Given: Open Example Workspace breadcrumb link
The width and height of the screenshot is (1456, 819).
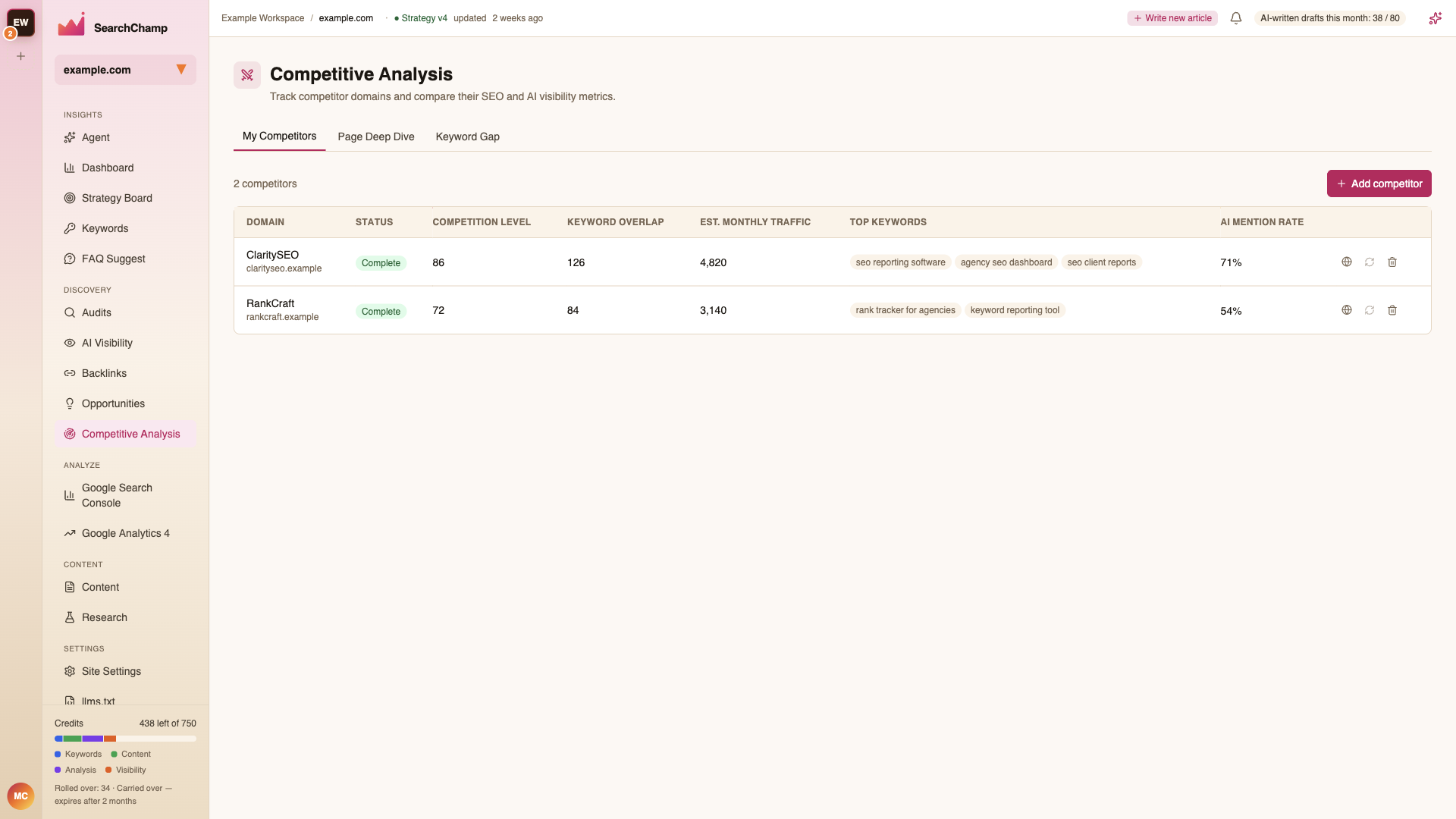Looking at the screenshot, I should click(262, 18).
